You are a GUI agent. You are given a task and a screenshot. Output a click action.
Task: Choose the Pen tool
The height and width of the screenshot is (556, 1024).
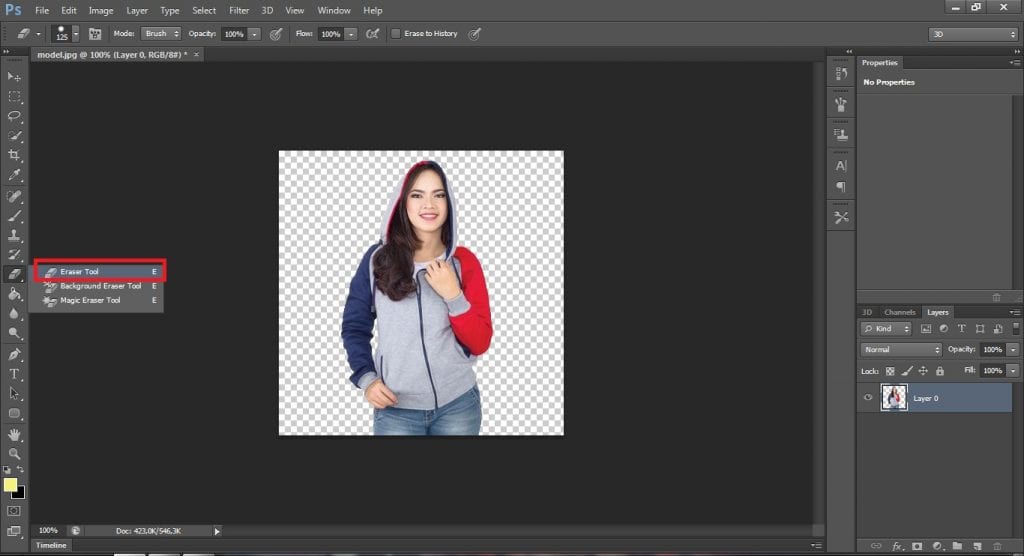tap(14, 354)
